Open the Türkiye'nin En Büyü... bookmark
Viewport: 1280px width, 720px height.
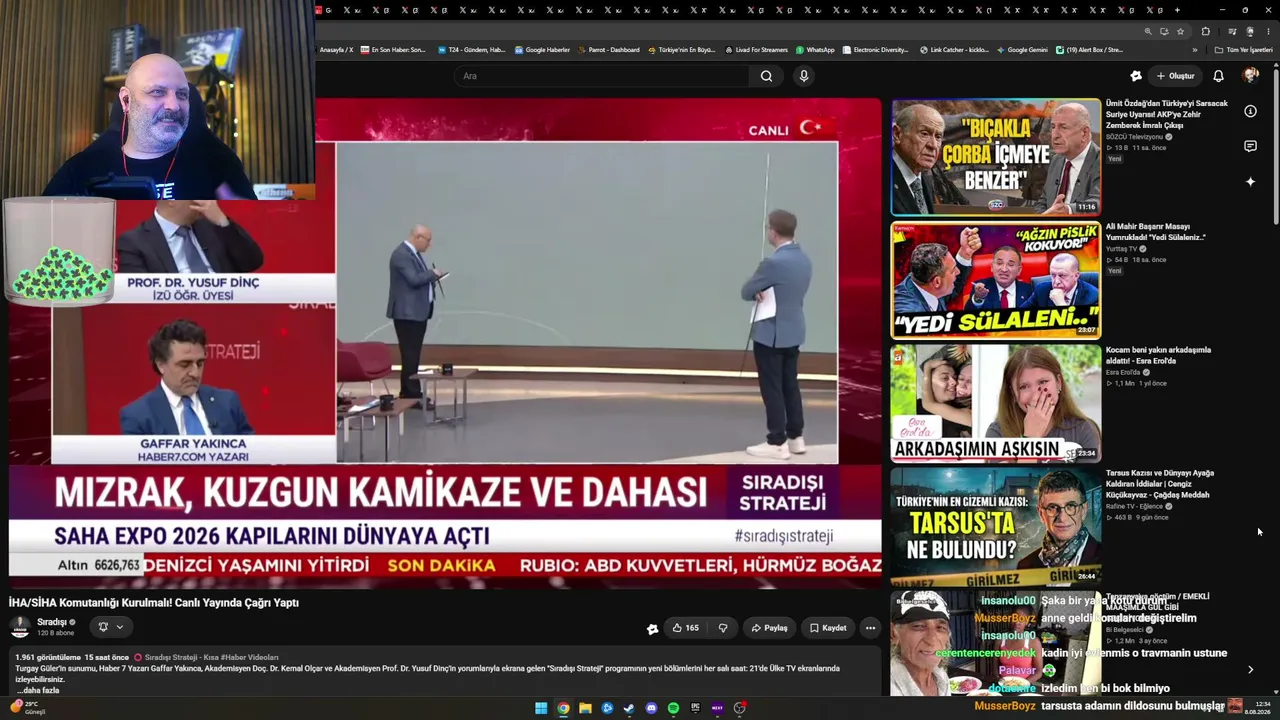(x=682, y=50)
